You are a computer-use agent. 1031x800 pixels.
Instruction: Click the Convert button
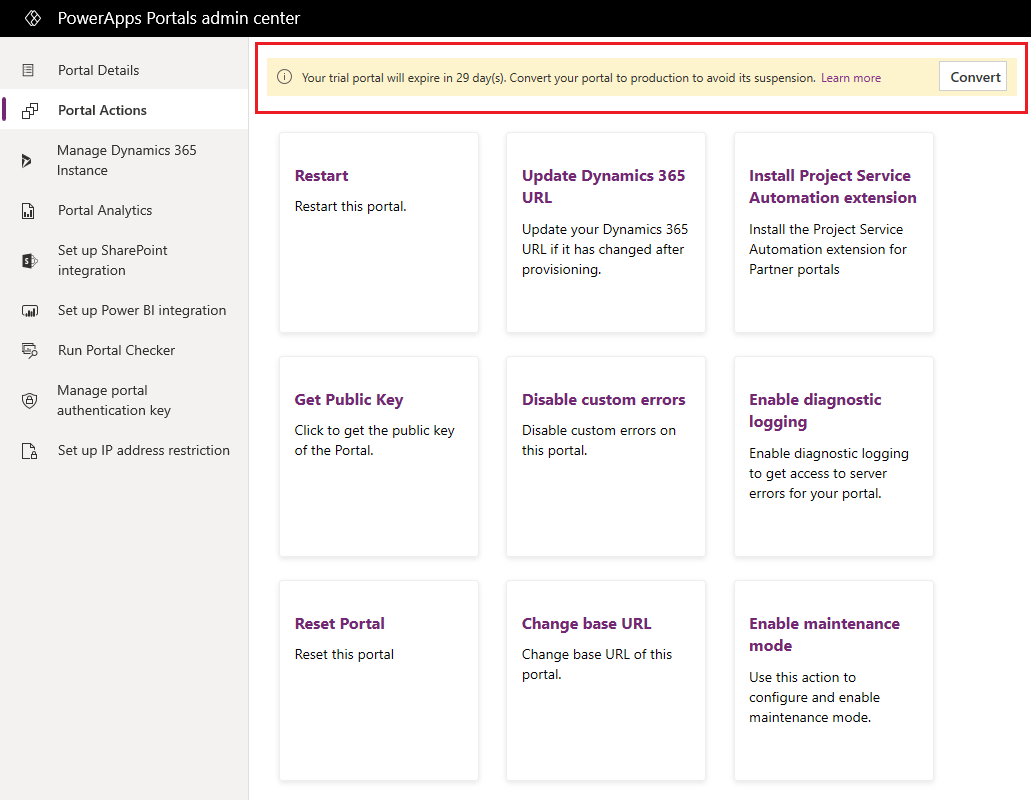point(974,77)
